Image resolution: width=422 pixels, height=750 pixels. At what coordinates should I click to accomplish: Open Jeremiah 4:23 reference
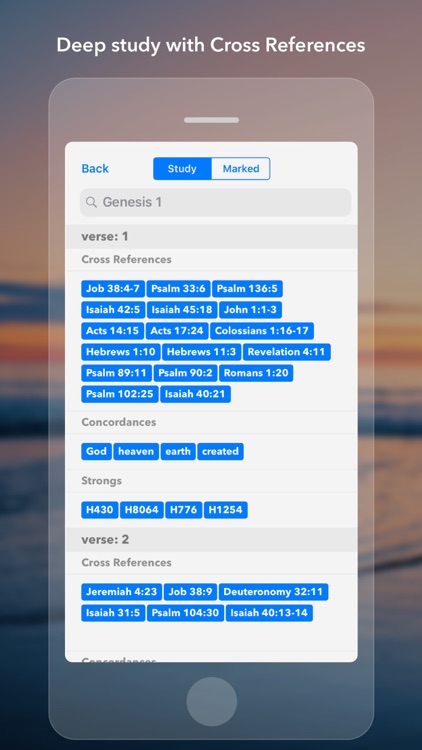[x=122, y=592]
